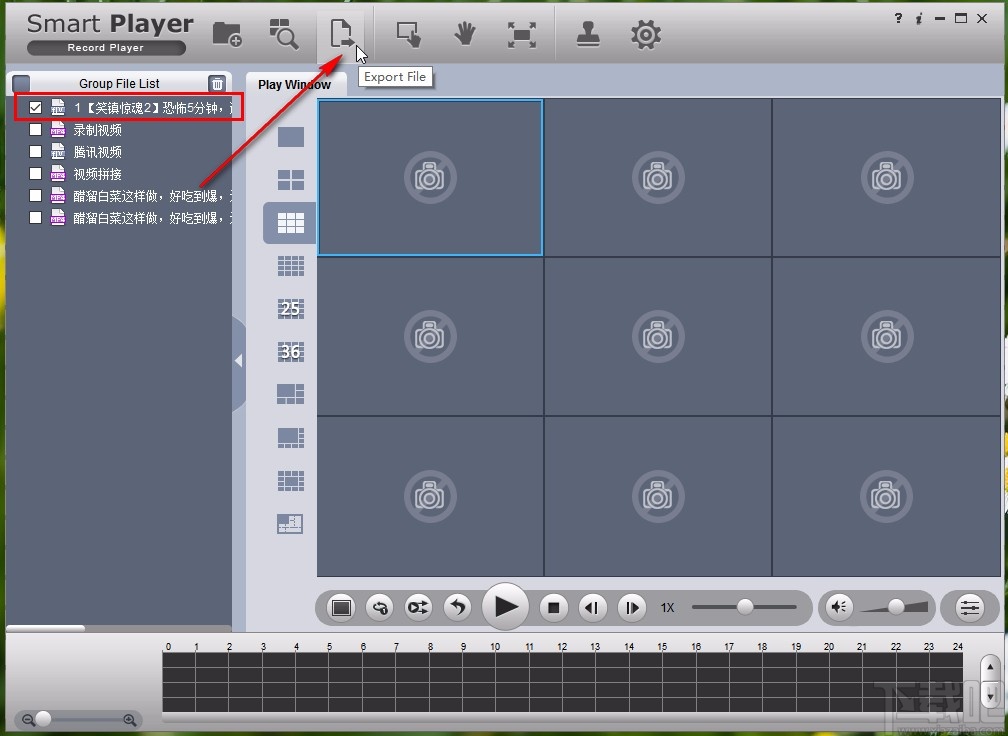
Task: Select the 1【笑镇惊魂2】 file entry
Action: point(153,108)
